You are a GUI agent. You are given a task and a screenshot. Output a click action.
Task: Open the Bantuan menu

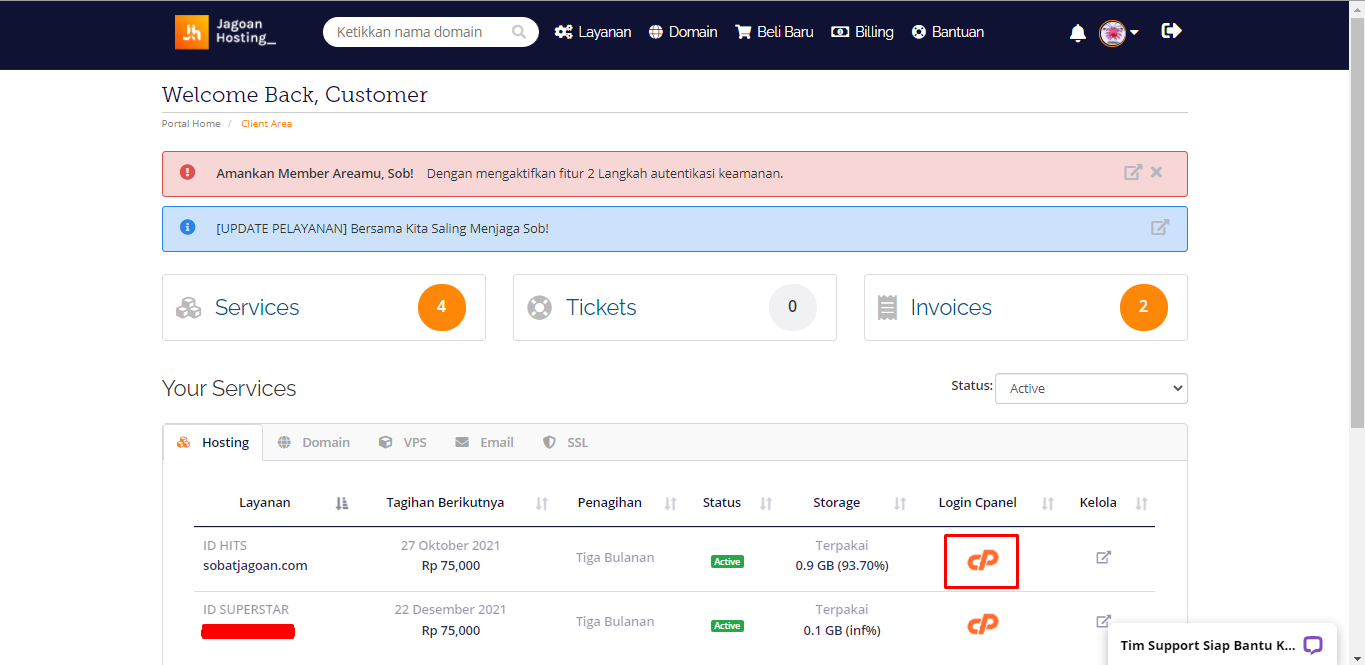(948, 32)
